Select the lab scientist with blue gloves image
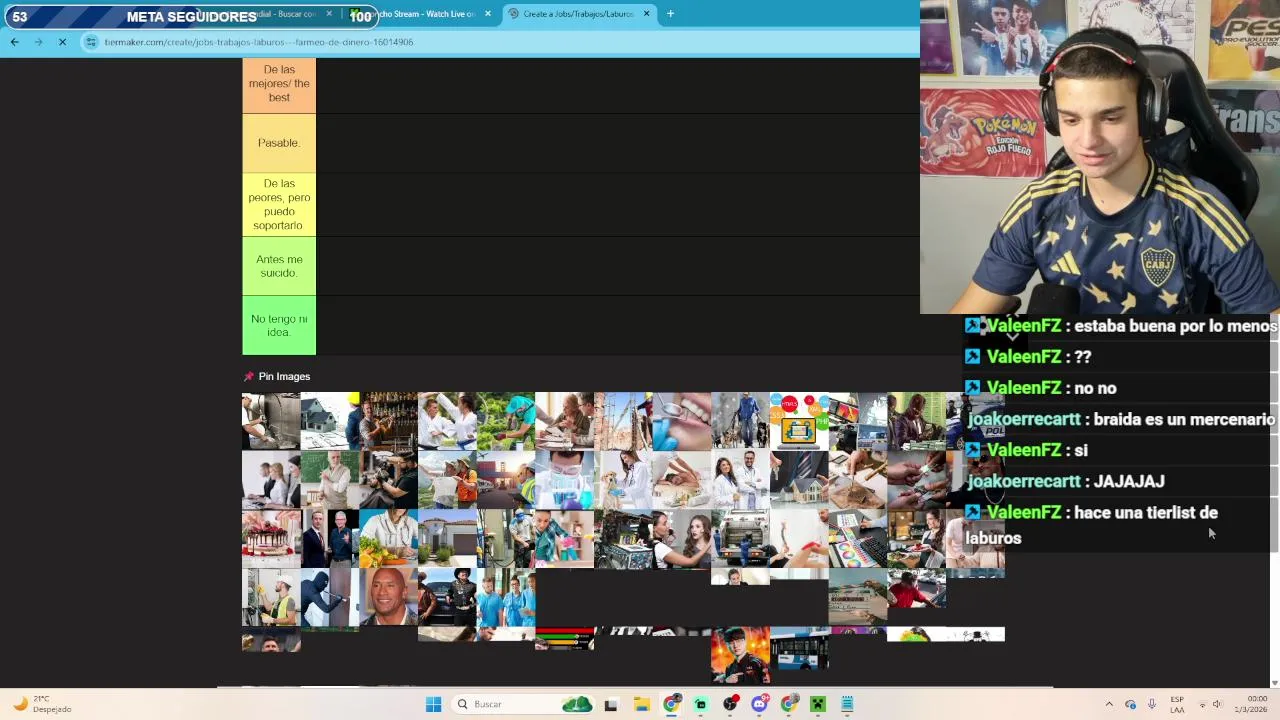The width and height of the screenshot is (1280, 720). coord(564,480)
